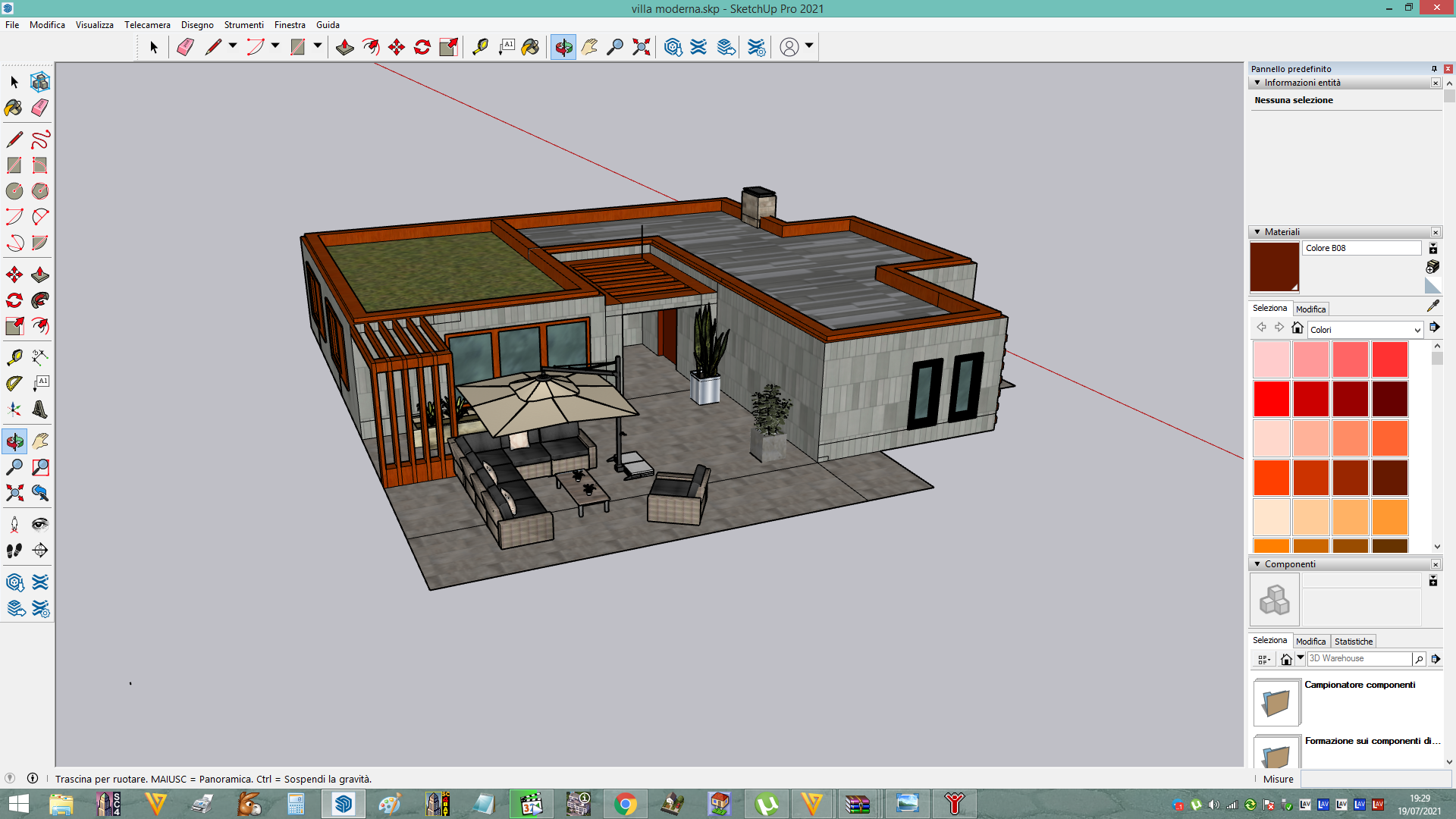Viewport: 1456px width, 819px height.
Task: Select the Walk footprints tool
Action: click(x=14, y=551)
